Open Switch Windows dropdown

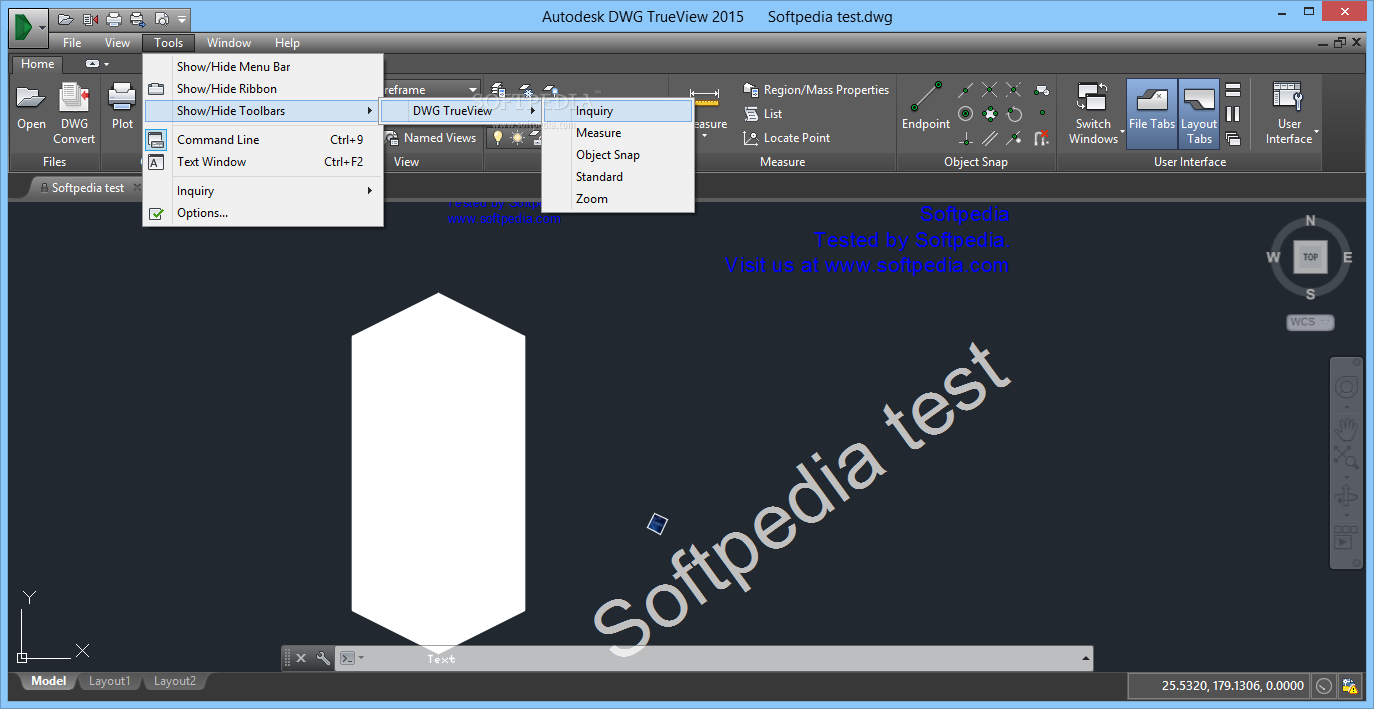coord(1093,113)
